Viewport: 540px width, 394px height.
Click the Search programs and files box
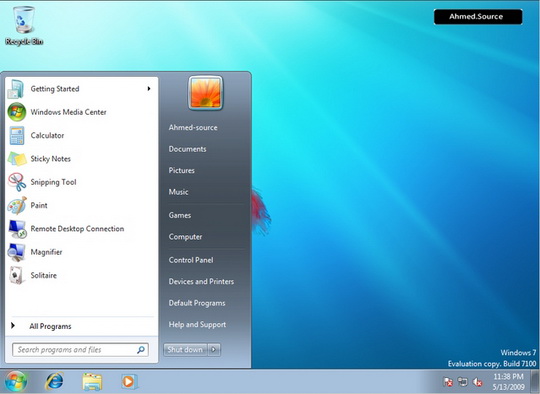pyautogui.click(x=81, y=350)
